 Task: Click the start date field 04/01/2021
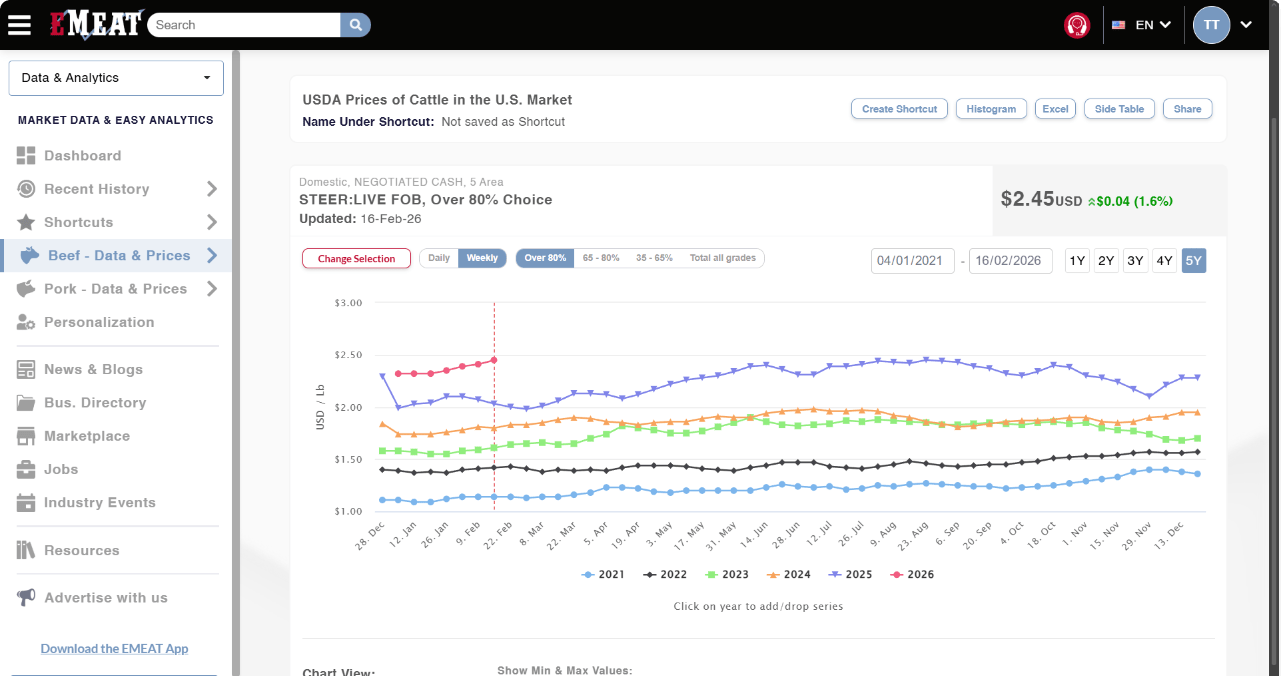click(910, 261)
